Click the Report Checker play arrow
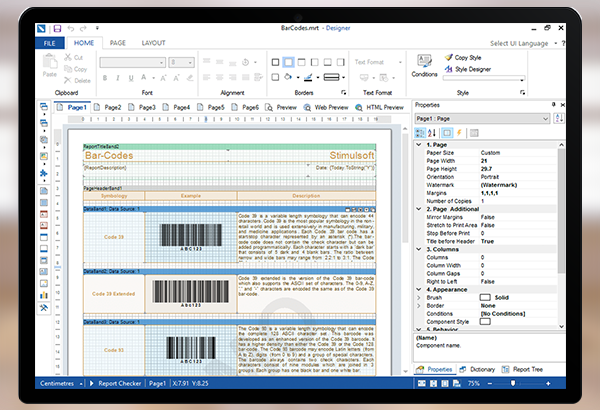Screen dimensions: 600x410 pos(91,383)
